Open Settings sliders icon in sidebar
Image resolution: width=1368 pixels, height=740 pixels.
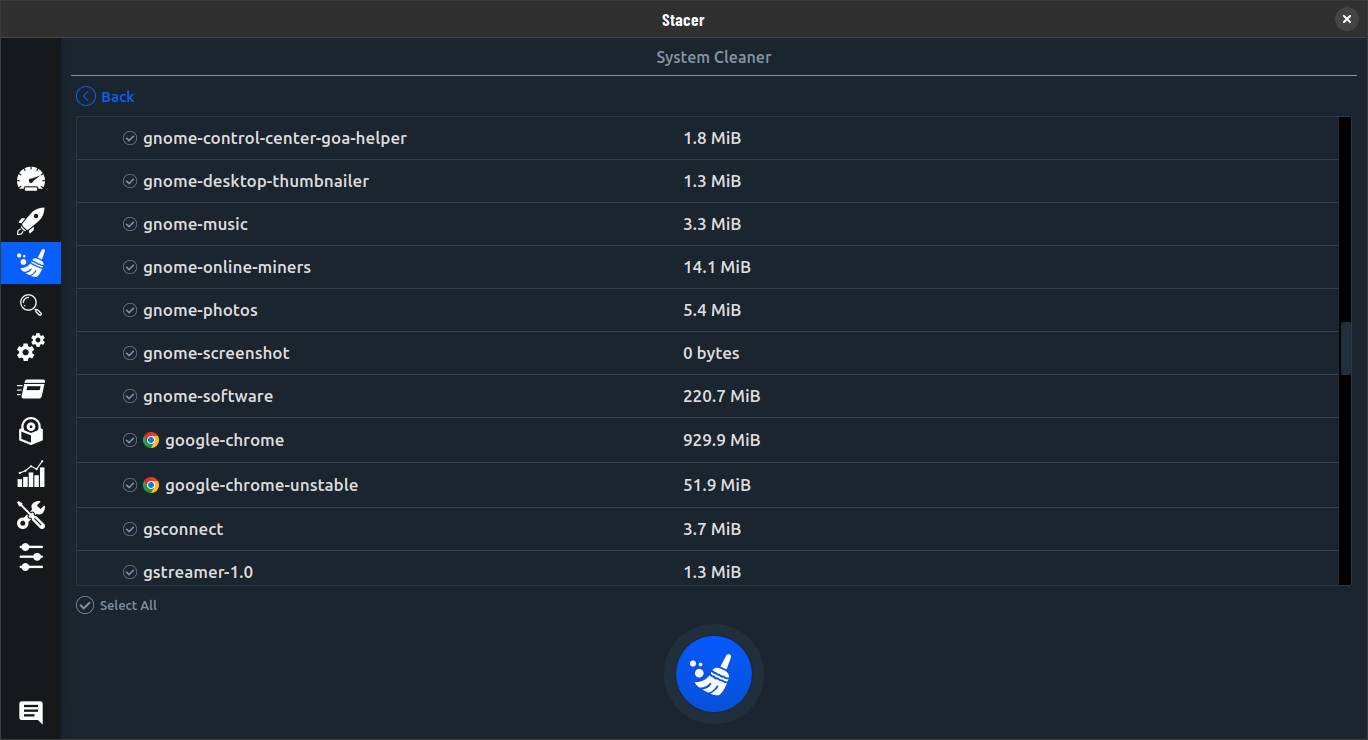coord(31,557)
